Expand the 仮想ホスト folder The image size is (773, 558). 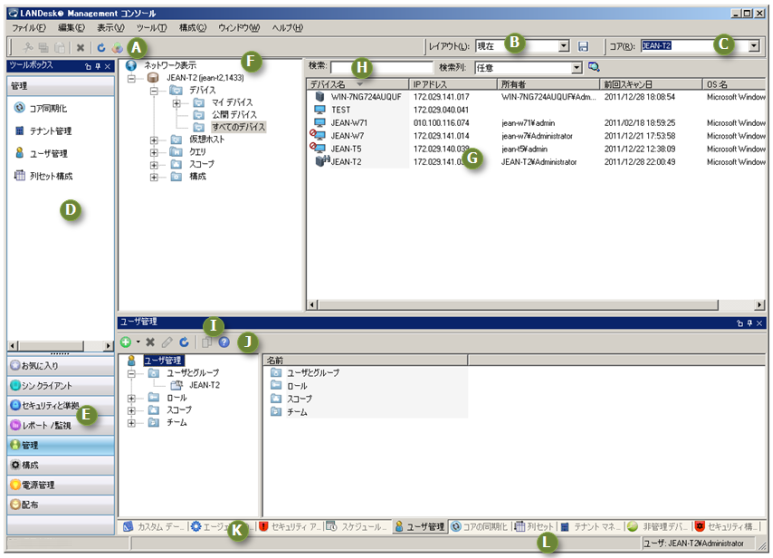154,140
